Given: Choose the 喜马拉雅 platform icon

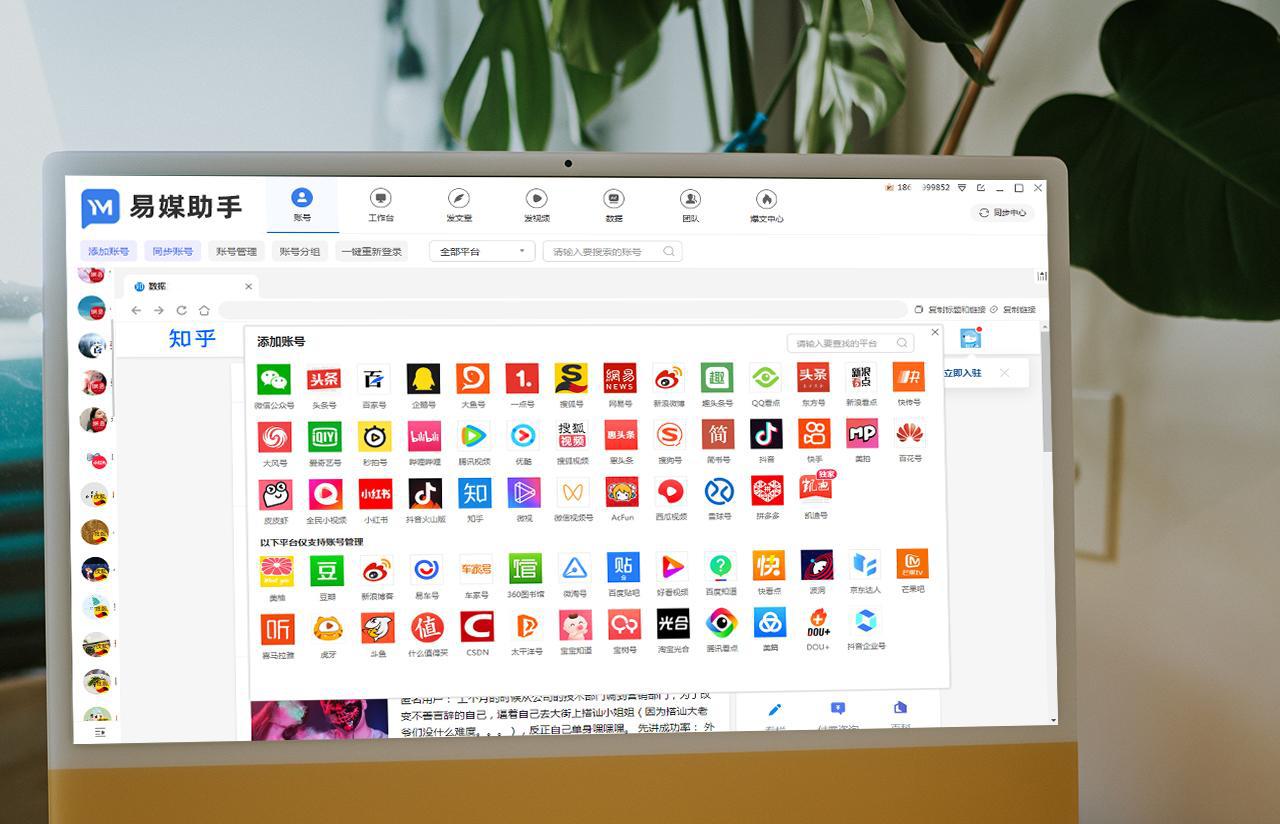Looking at the screenshot, I should point(277,629).
